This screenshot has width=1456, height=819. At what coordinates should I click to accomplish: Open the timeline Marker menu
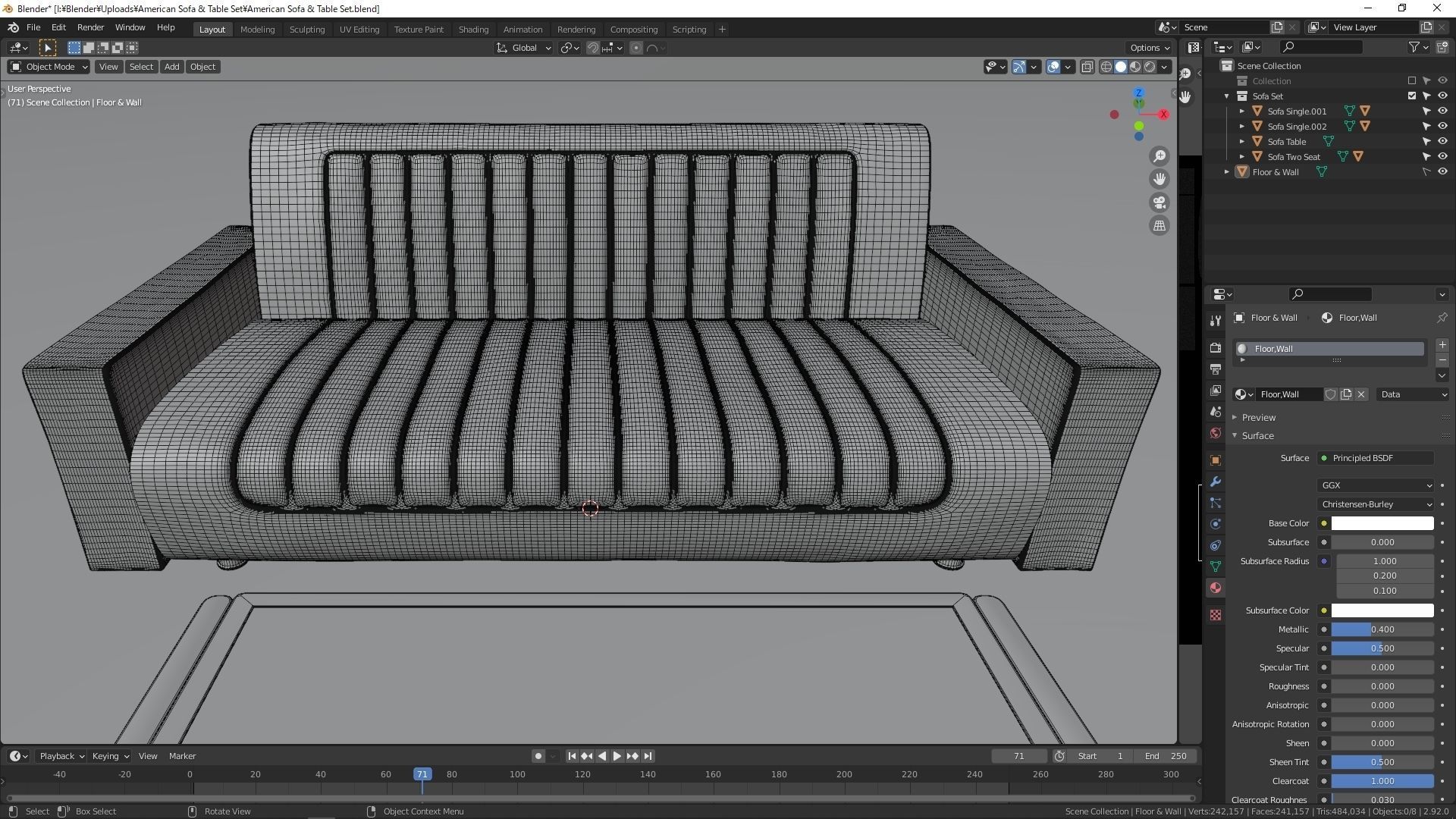[x=182, y=756]
